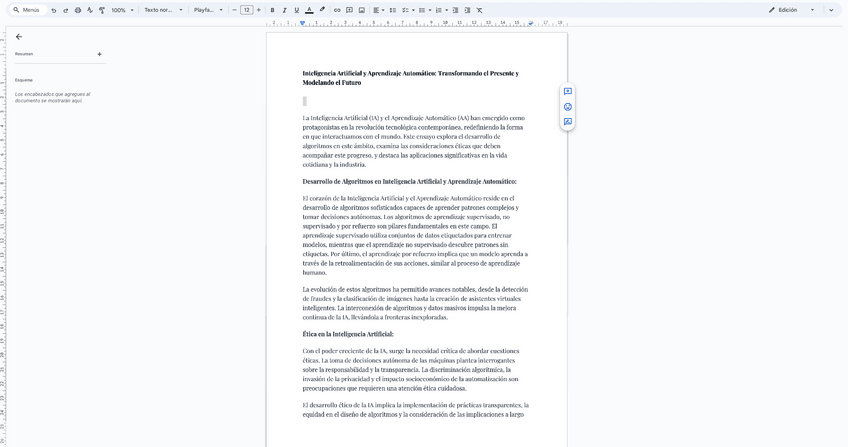The height and width of the screenshot is (447, 848).
Task: Clear text formatting
Action: [x=479, y=10]
